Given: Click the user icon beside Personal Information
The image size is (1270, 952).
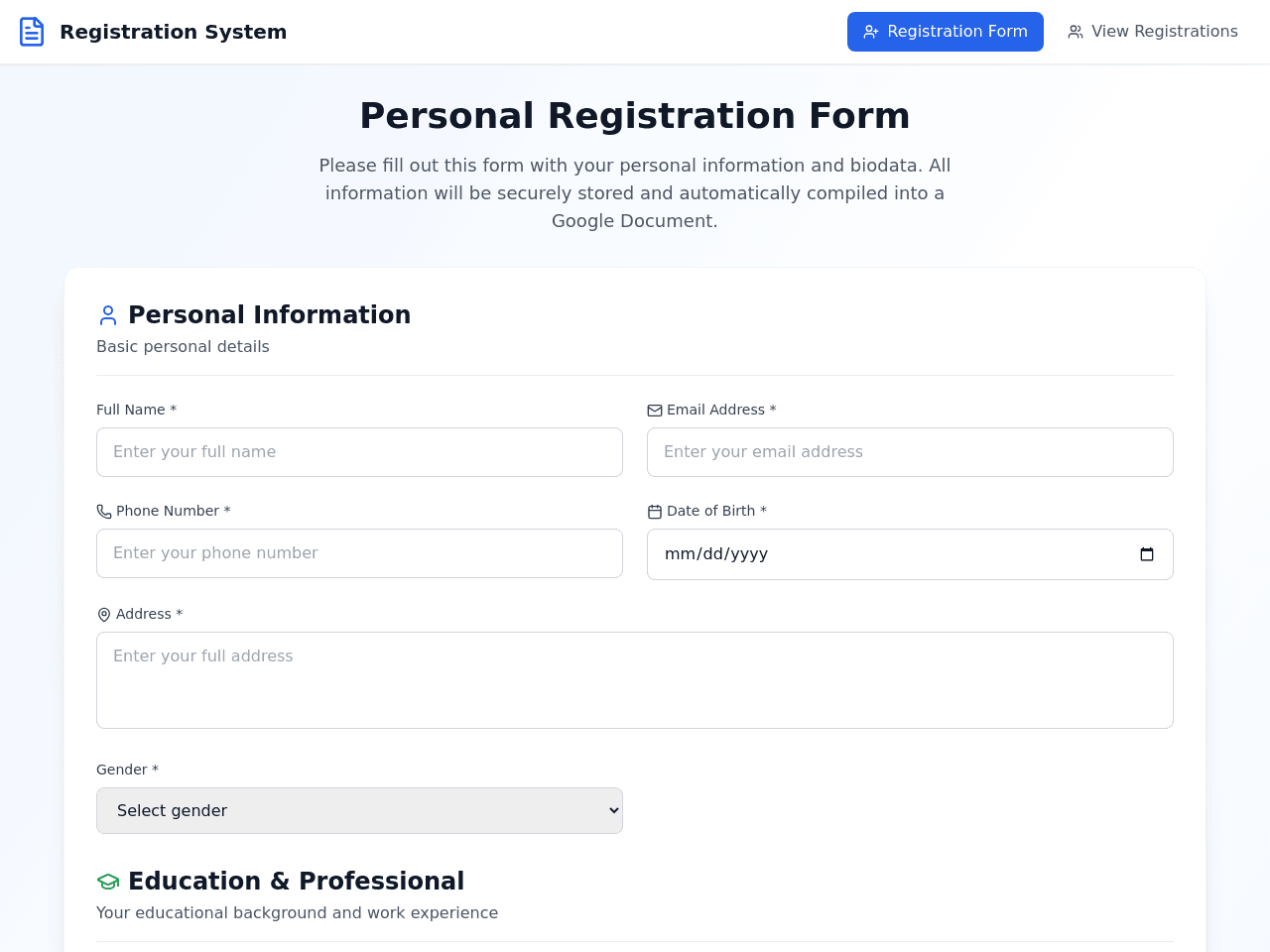Looking at the screenshot, I should [x=108, y=315].
